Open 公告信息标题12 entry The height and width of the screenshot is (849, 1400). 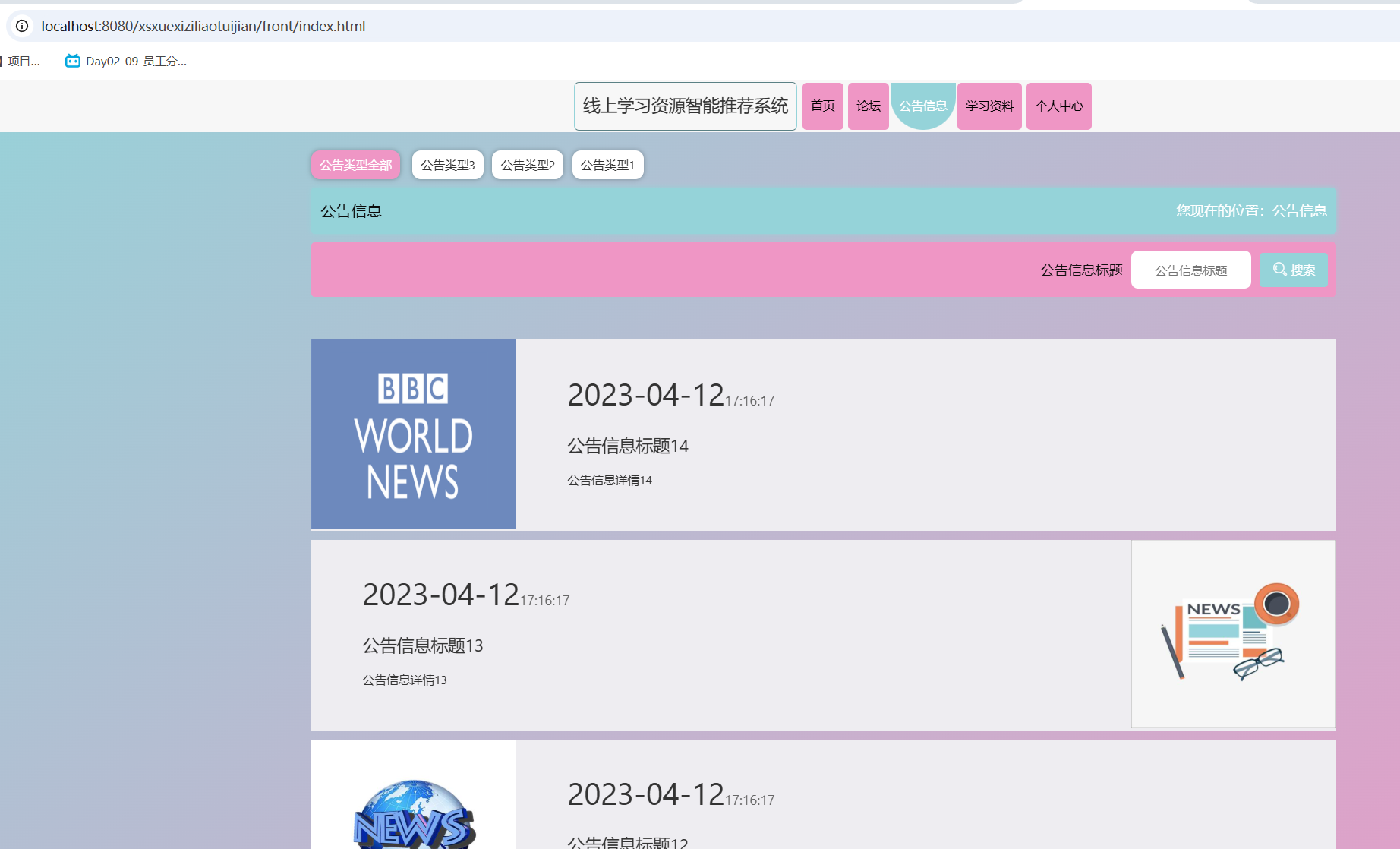click(x=628, y=841)
